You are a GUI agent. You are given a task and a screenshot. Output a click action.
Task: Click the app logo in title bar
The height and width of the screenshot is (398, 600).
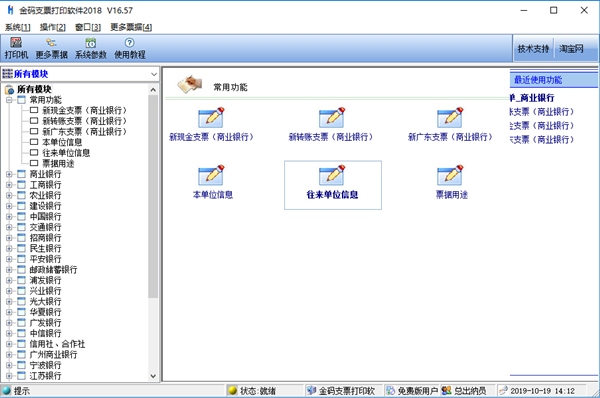coord(10,10)
